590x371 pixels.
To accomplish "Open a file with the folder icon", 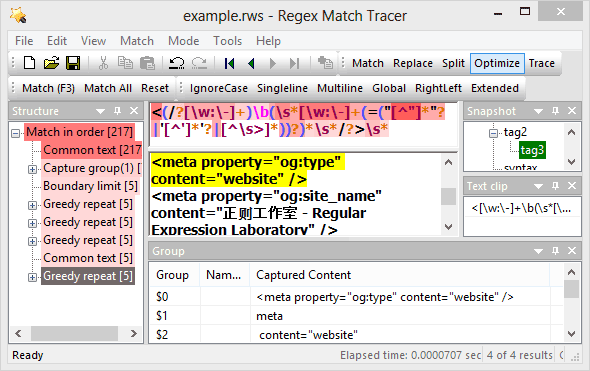I will [x=51, y=63].
